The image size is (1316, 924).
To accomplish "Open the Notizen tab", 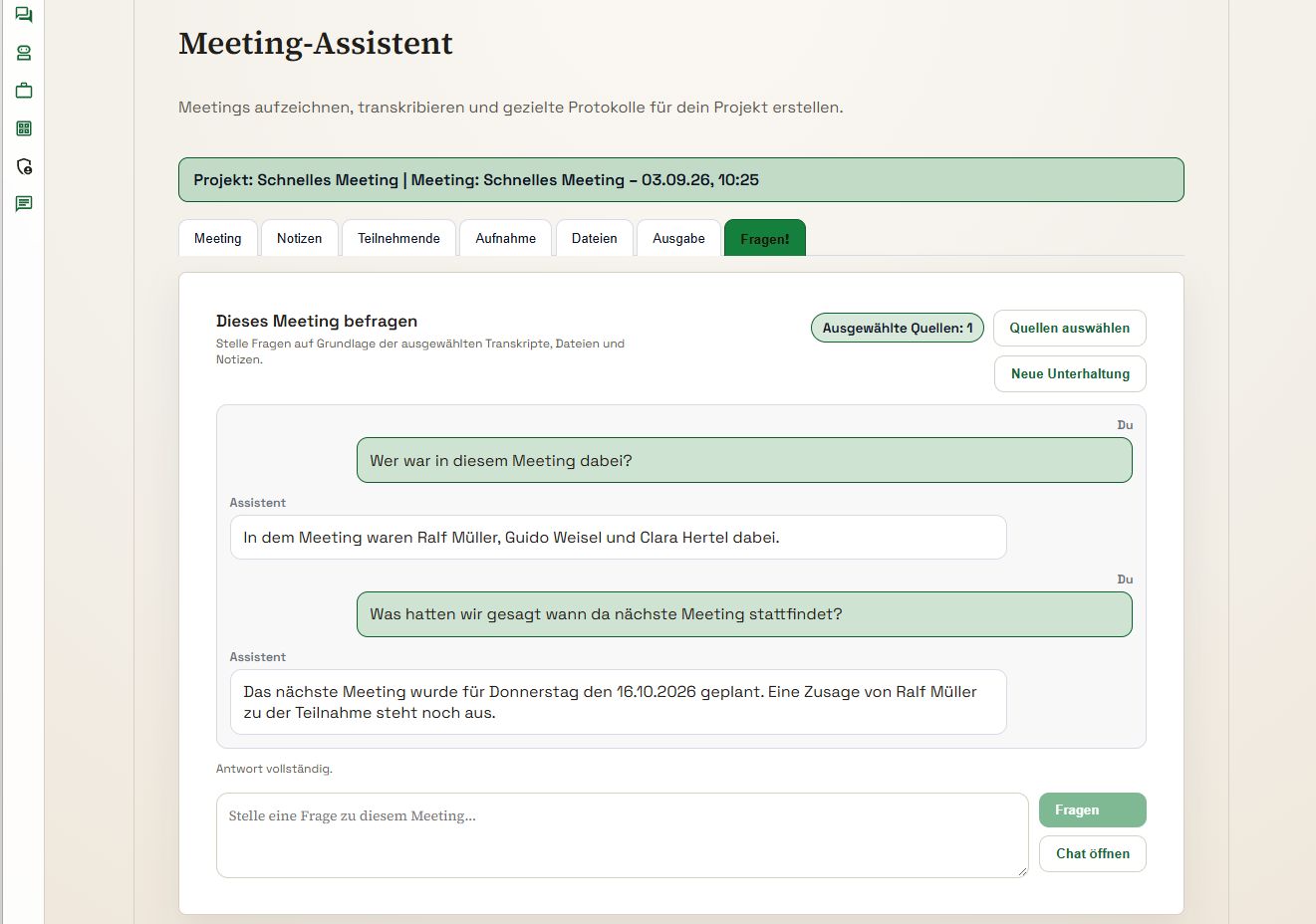I will 299,238.
